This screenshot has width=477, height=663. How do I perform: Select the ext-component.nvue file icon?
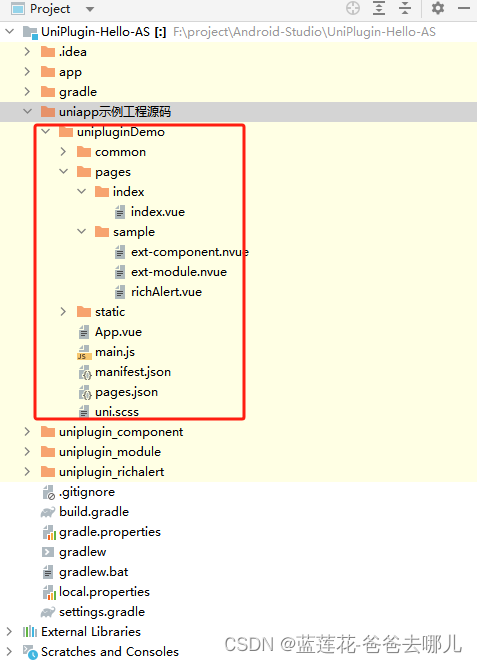click(120, 252)
